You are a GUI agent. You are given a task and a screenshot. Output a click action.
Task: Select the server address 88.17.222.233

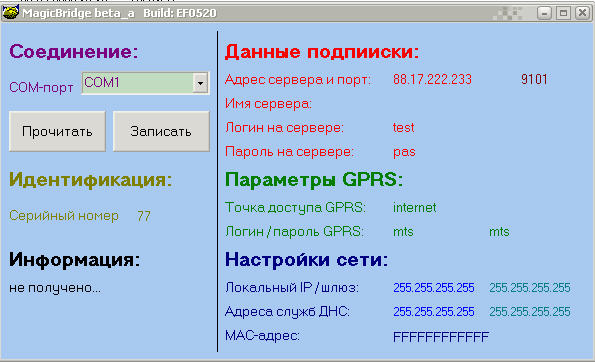click(432, 79)
